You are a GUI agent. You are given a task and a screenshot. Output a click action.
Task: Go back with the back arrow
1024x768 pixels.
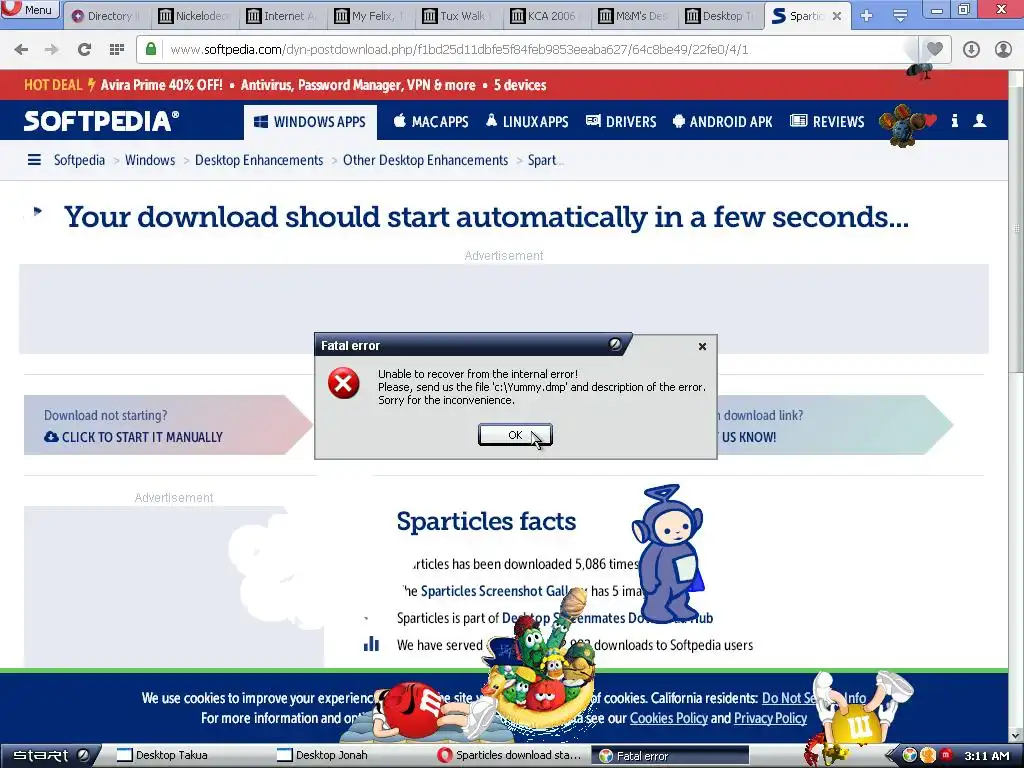pos(21,50)
